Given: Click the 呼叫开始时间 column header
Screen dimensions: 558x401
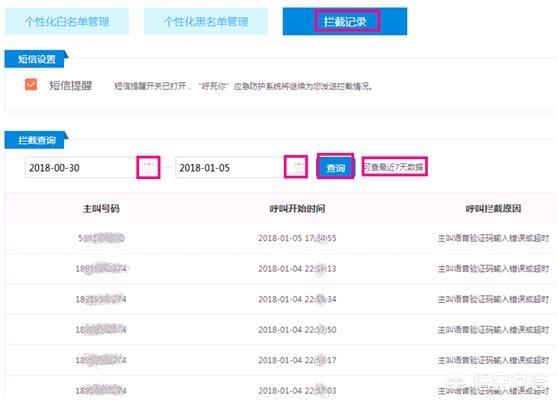Looking at the screenshot, I should [297, 209].
